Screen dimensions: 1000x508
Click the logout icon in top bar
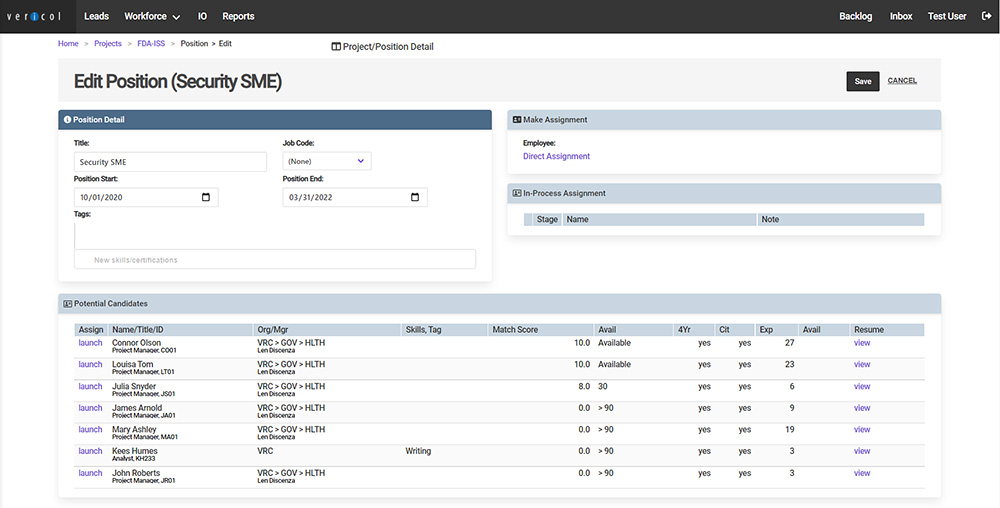point(986,16)
